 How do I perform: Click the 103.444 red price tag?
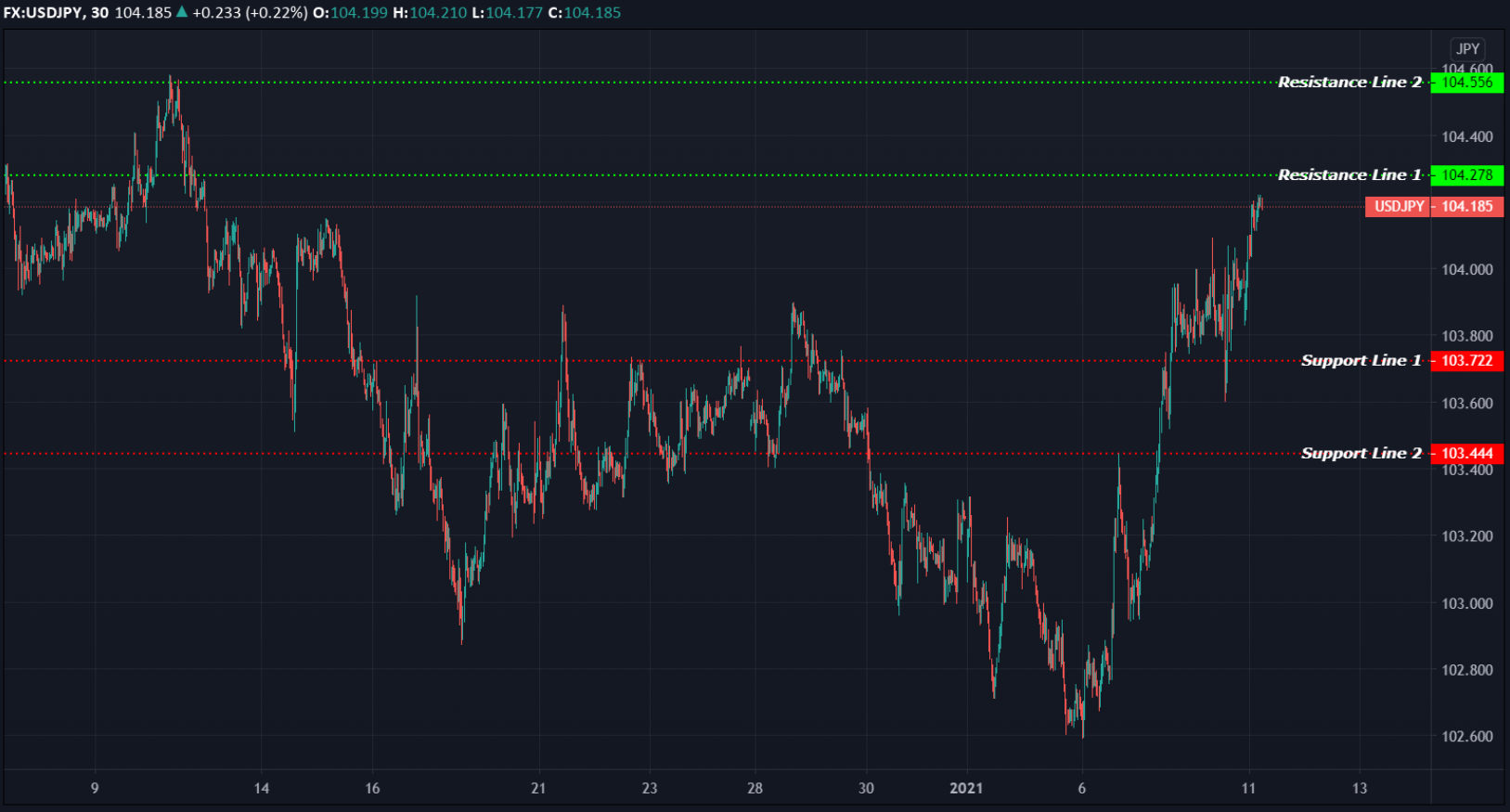point(1467,454)
